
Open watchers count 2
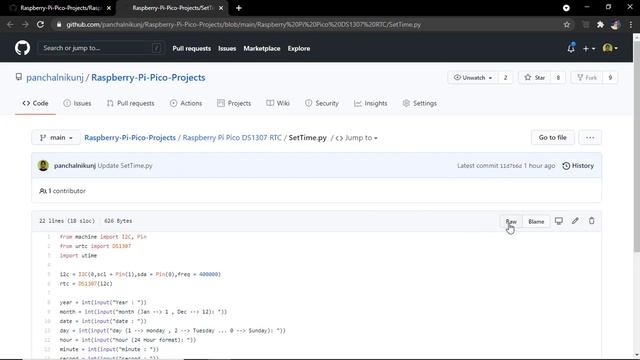[505, 78]
